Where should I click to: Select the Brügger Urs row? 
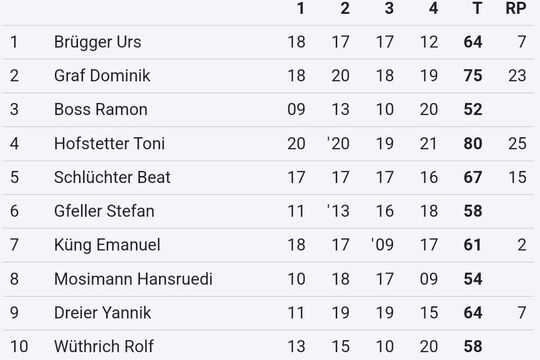pos(268,42)
